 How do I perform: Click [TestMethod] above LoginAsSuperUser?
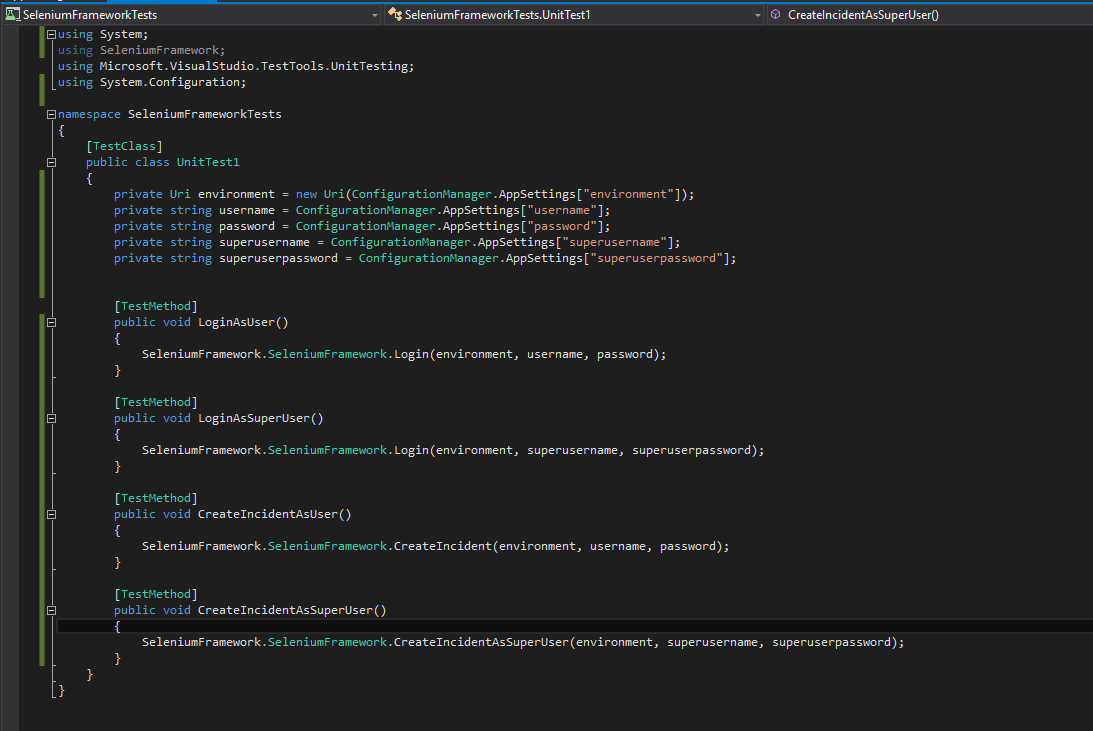pos(156,403)
